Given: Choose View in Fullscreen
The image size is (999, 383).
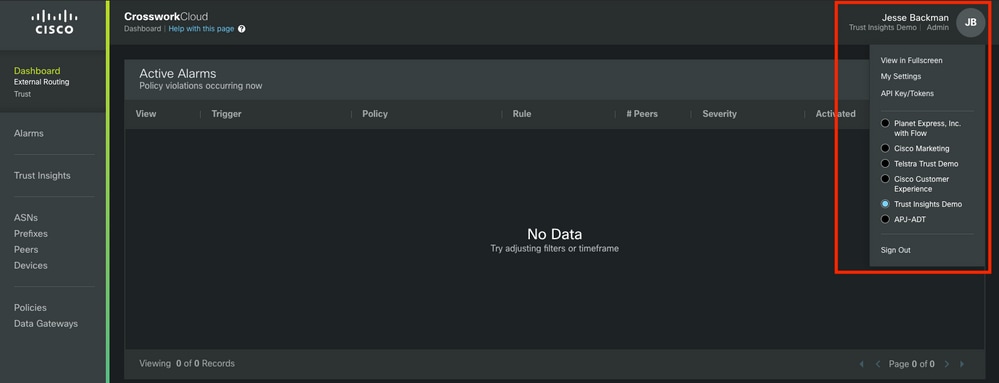Looking at the screenshot, I should click(912, 61).
